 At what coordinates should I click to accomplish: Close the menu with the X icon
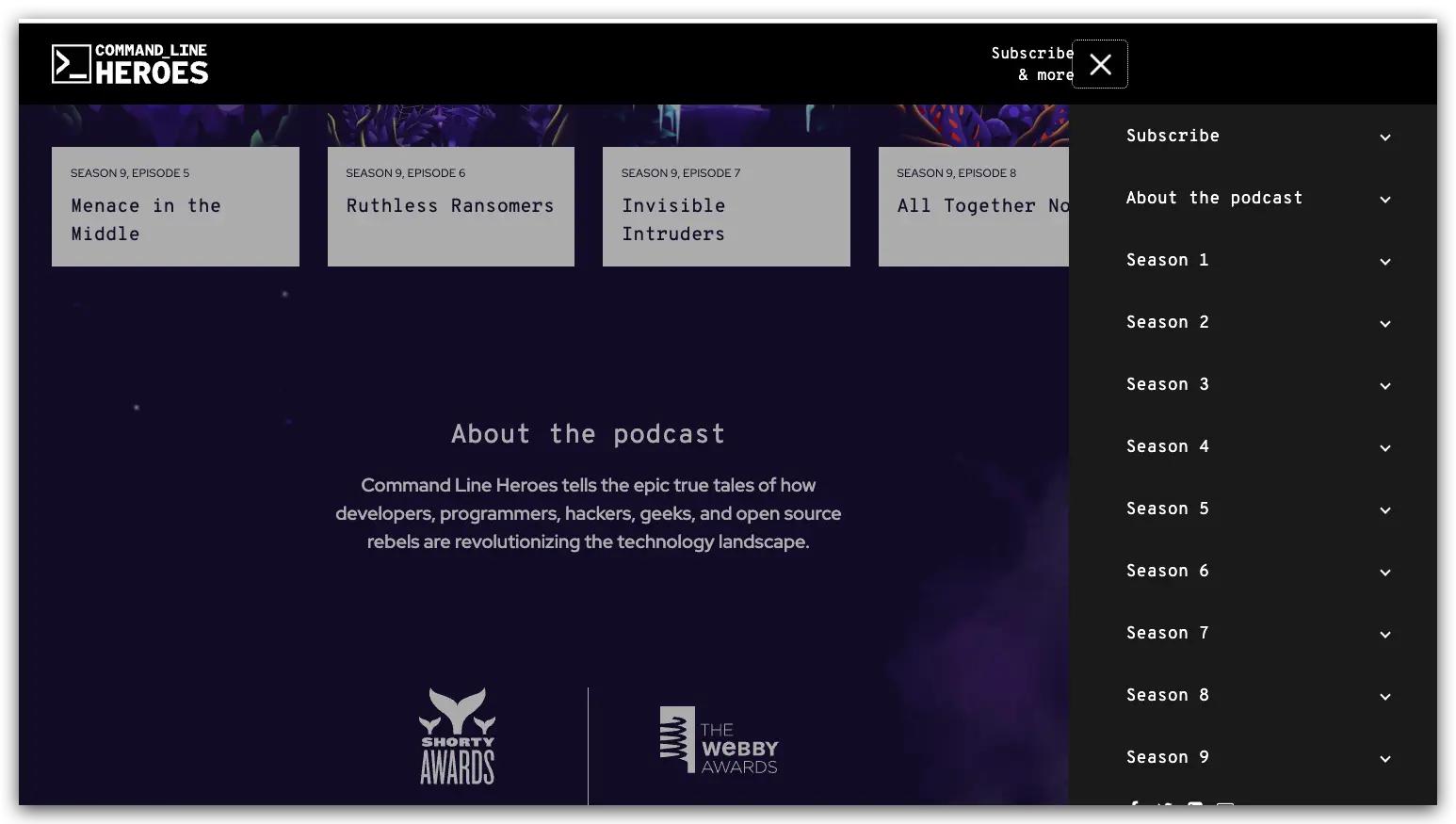point(1100,64)
